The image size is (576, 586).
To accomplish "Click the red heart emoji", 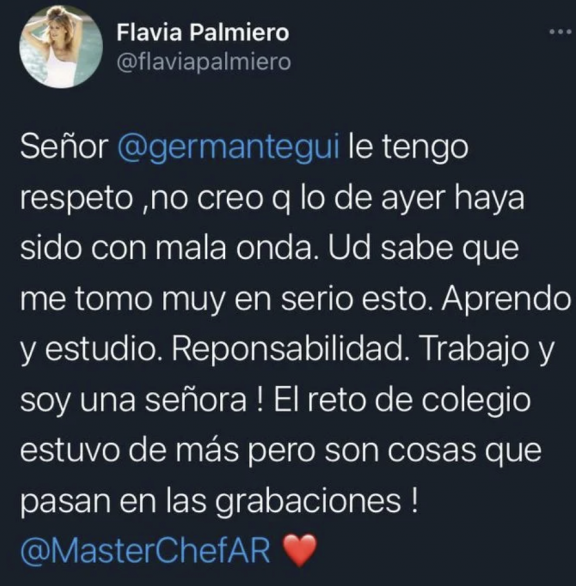I will 299,551.
